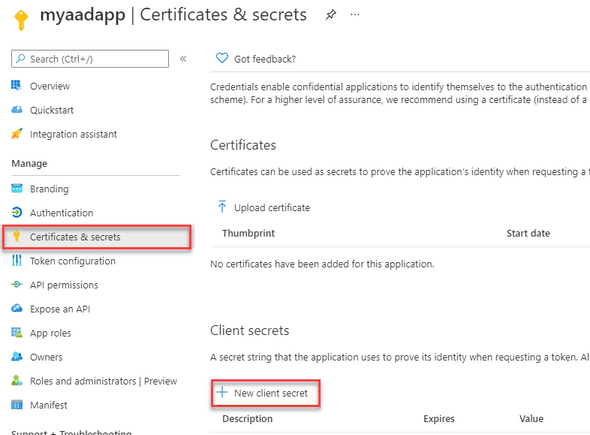Click Upload certificate
The height and width of the screenshot is (435, 590).
coord(272,208)
